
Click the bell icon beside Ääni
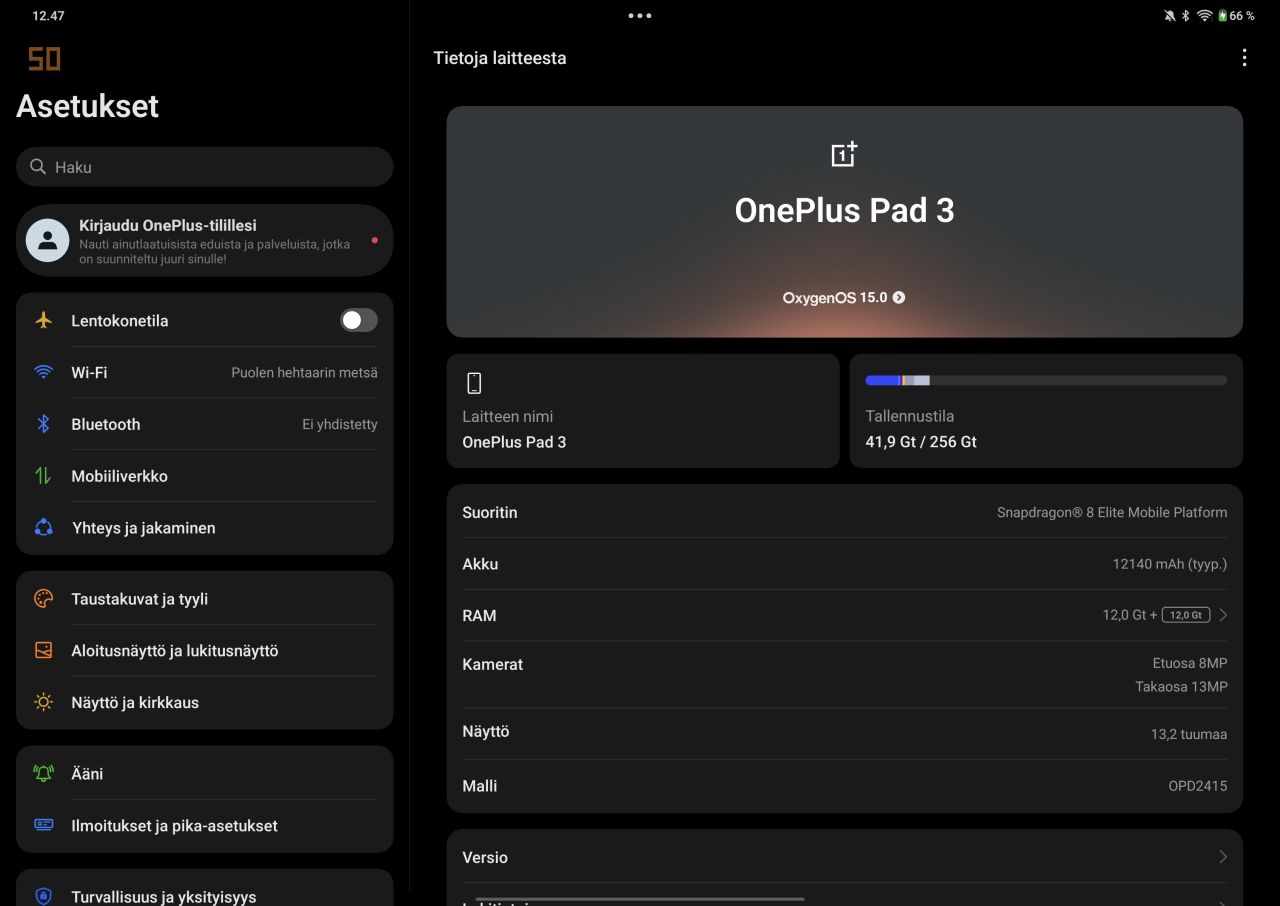pyautogui.click(x=43, y=774)
